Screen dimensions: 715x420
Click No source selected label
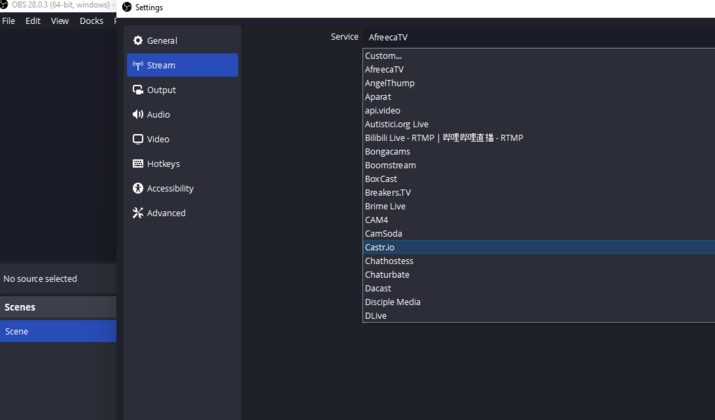click(40, 279)
